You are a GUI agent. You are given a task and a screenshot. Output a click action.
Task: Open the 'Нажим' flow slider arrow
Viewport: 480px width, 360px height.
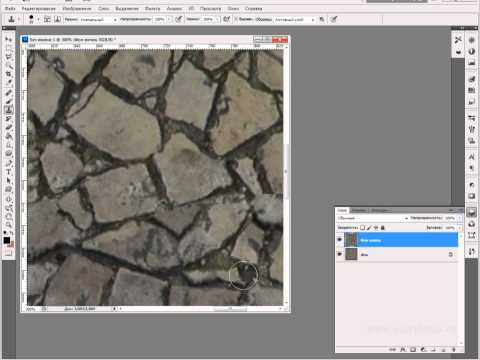pyautogui.click(x=217, y=20)
